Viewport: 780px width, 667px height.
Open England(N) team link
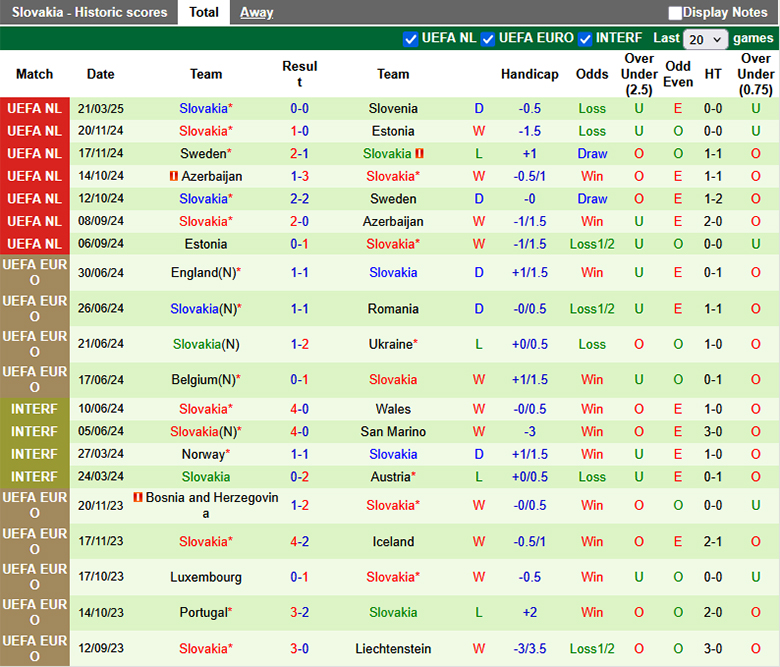pyautogui.click(x=205, y=273)
